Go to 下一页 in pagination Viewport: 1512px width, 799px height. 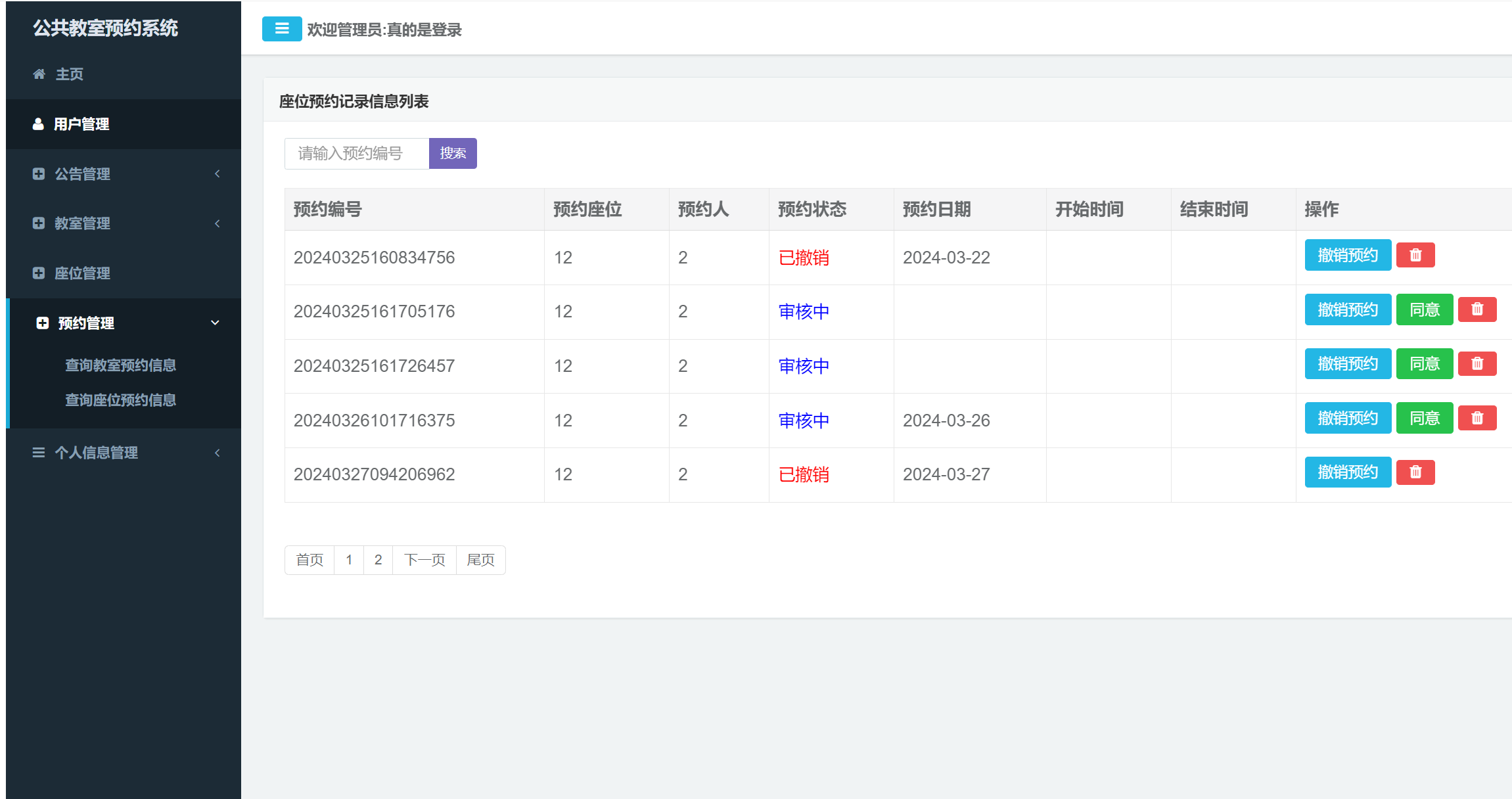pyautogui.click(x=424, y=560)
